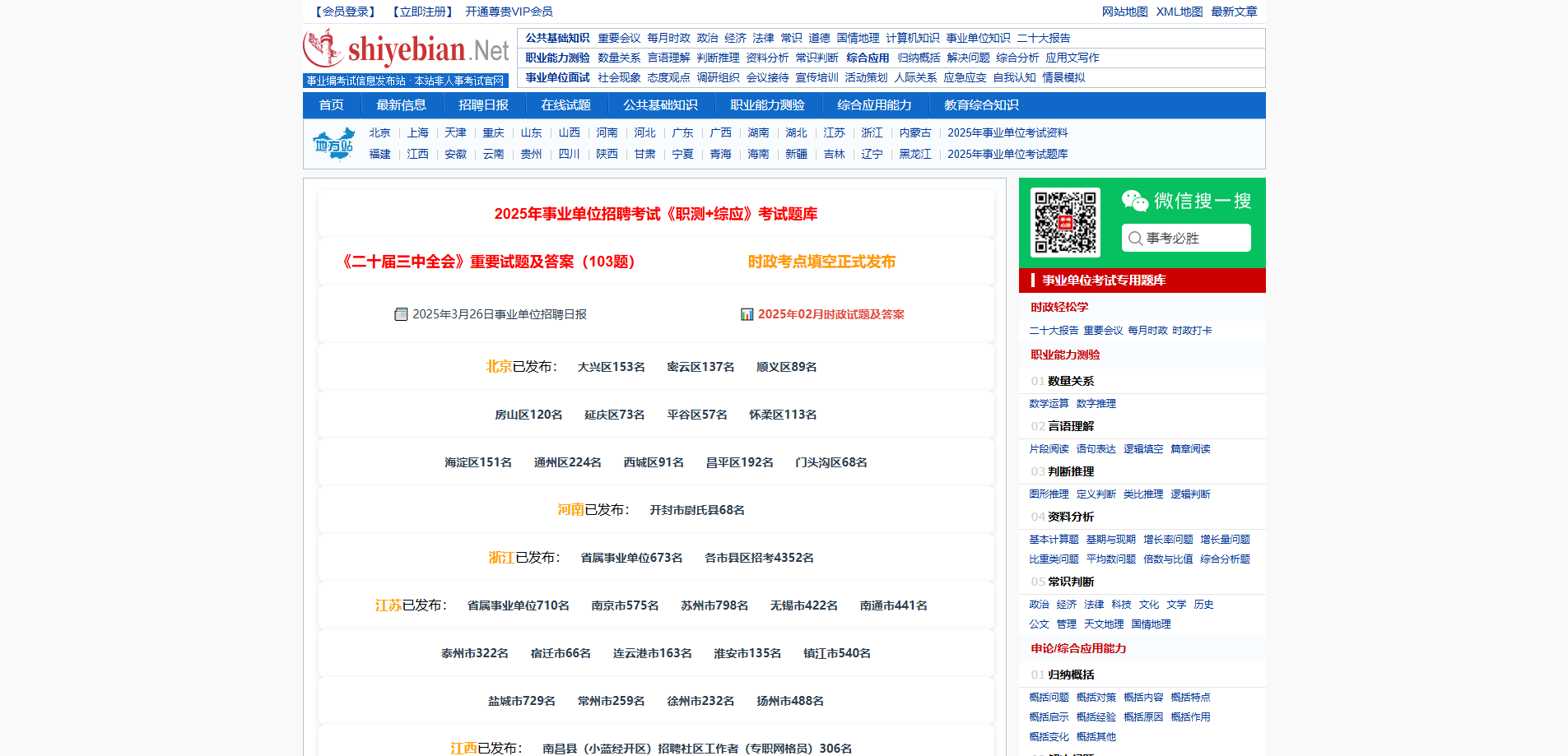Scan entry: click the 事考必胜 QR code image
Image resolution: width=1568 pixels, height=756 pixels.
pyautogui.click(x=1065, y=222)
